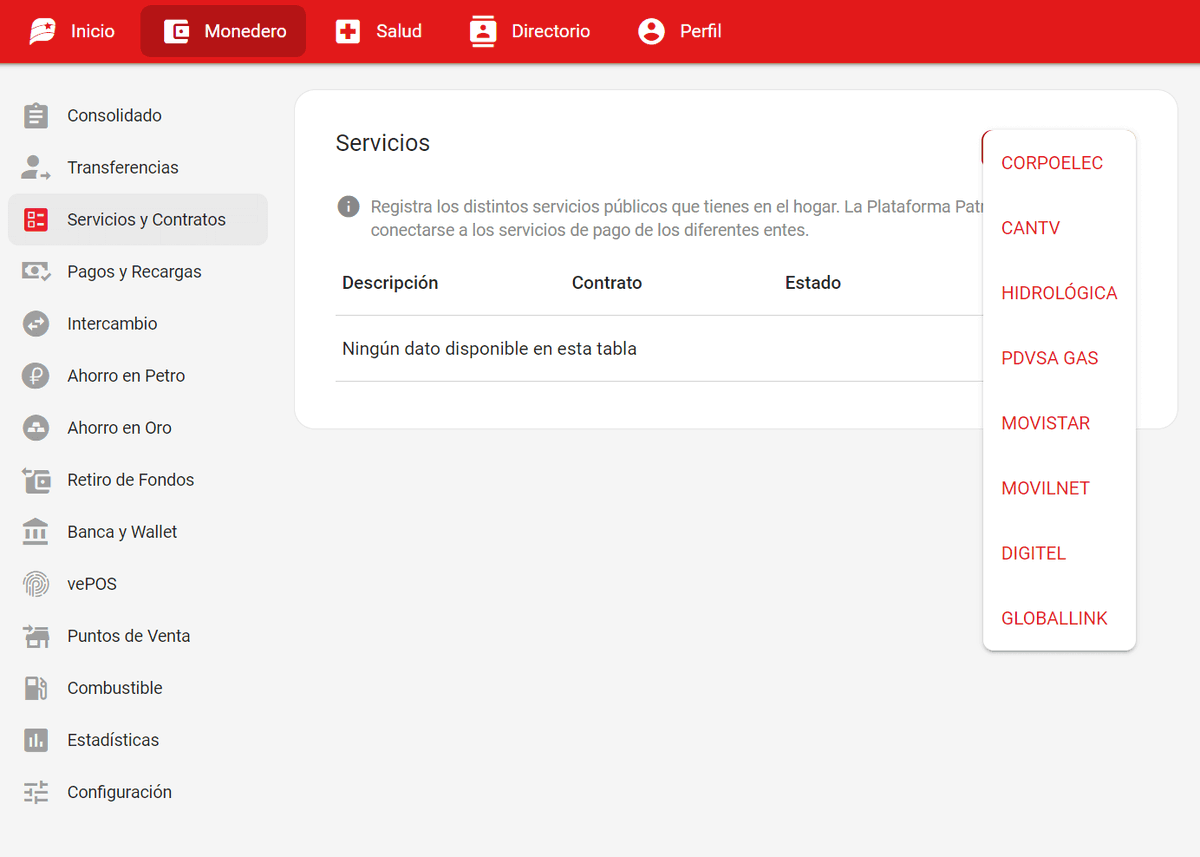Click the Salud red cross icon
The image size is (1200, 857).
(x=348, y=31)
